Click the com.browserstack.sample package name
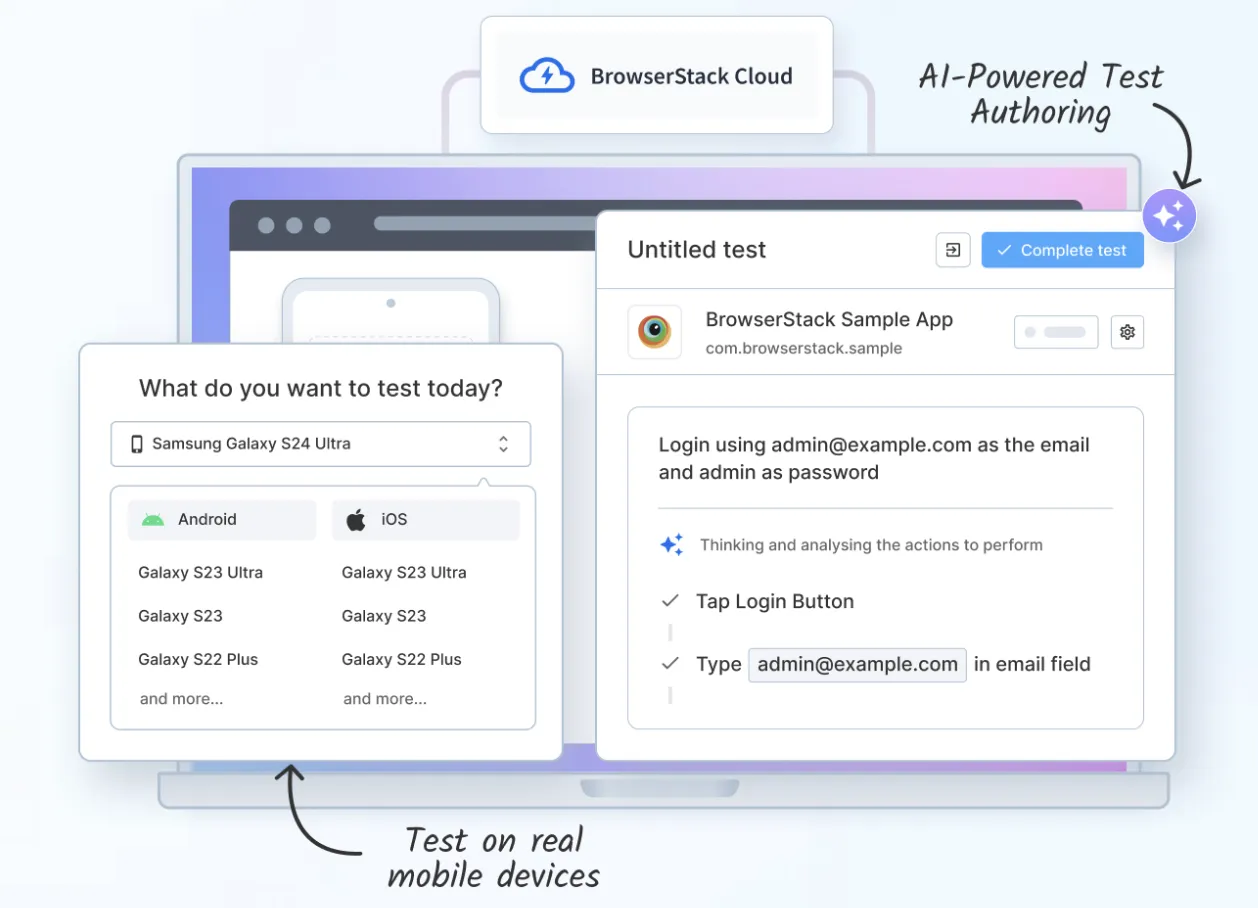 [x=804, y=349]
